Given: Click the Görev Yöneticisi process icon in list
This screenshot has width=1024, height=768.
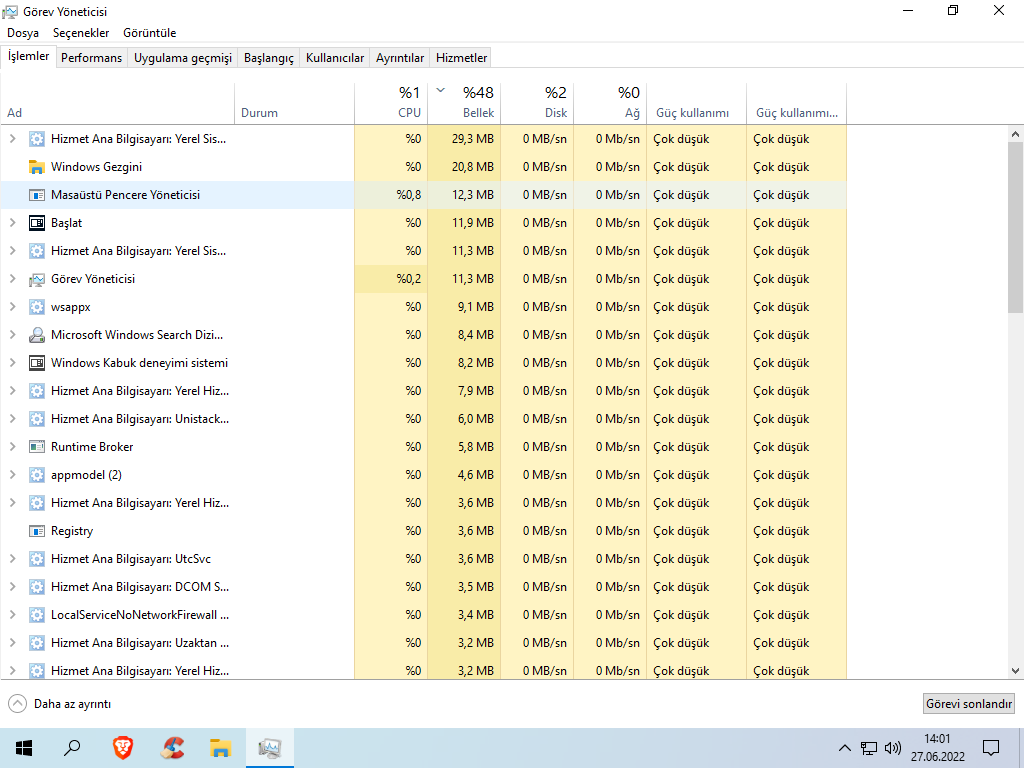Looking at the screenshot, I should click(37, 280).
